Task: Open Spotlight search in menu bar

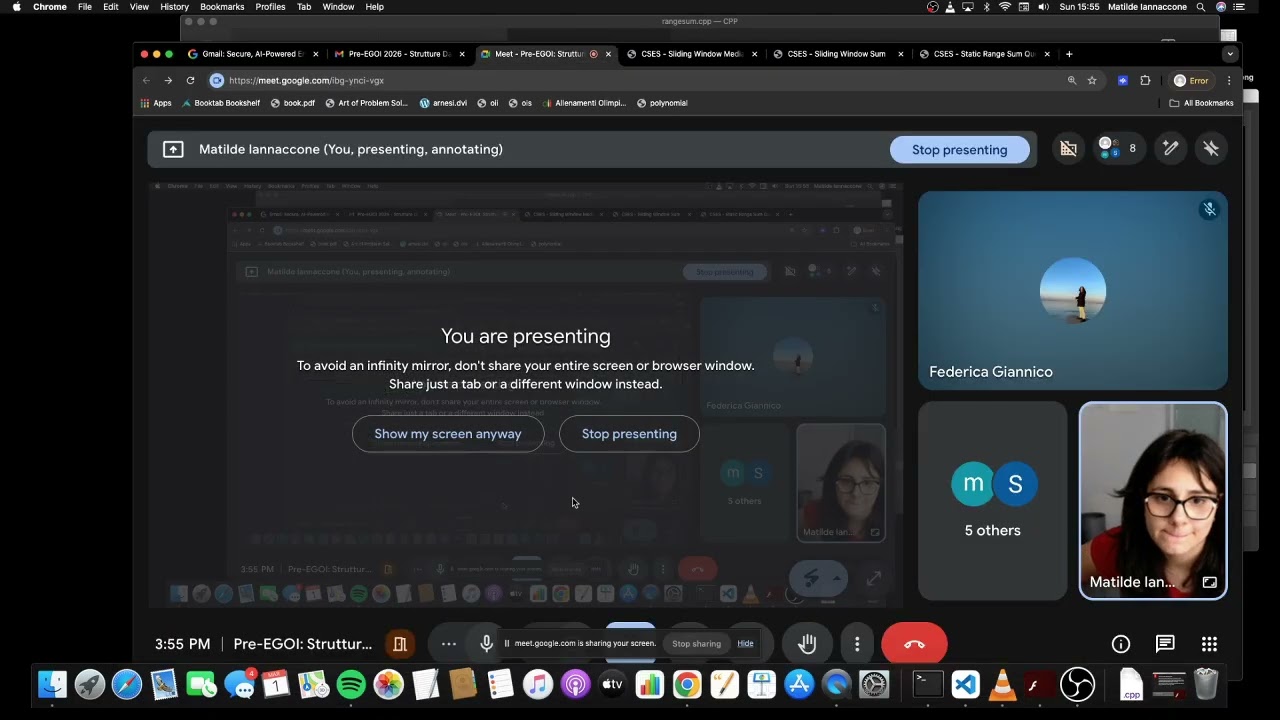Action: [x=1199, y=7]
